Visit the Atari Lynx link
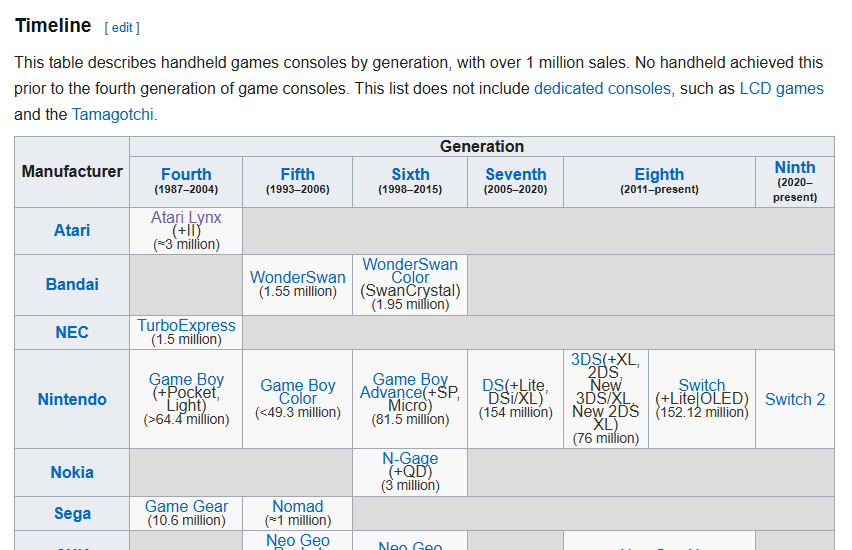 [186, 217]
